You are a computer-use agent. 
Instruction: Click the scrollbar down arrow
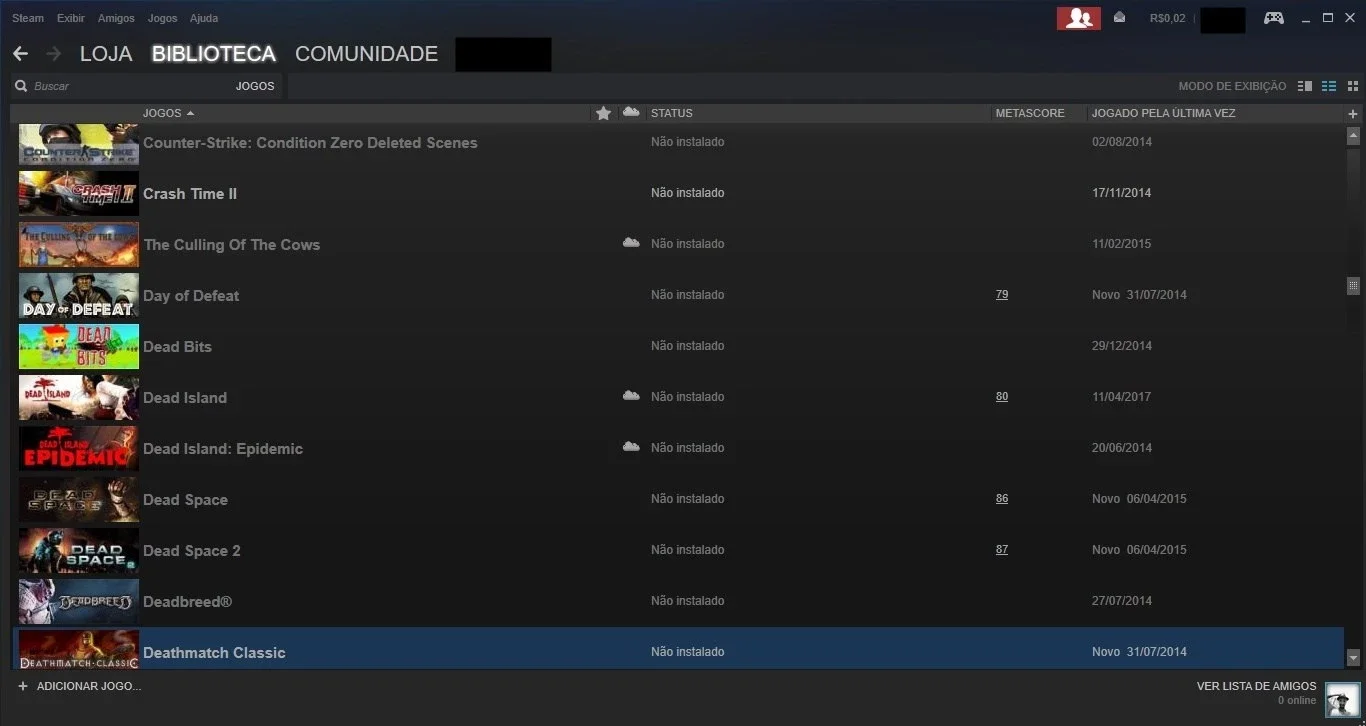(1354, 658)
